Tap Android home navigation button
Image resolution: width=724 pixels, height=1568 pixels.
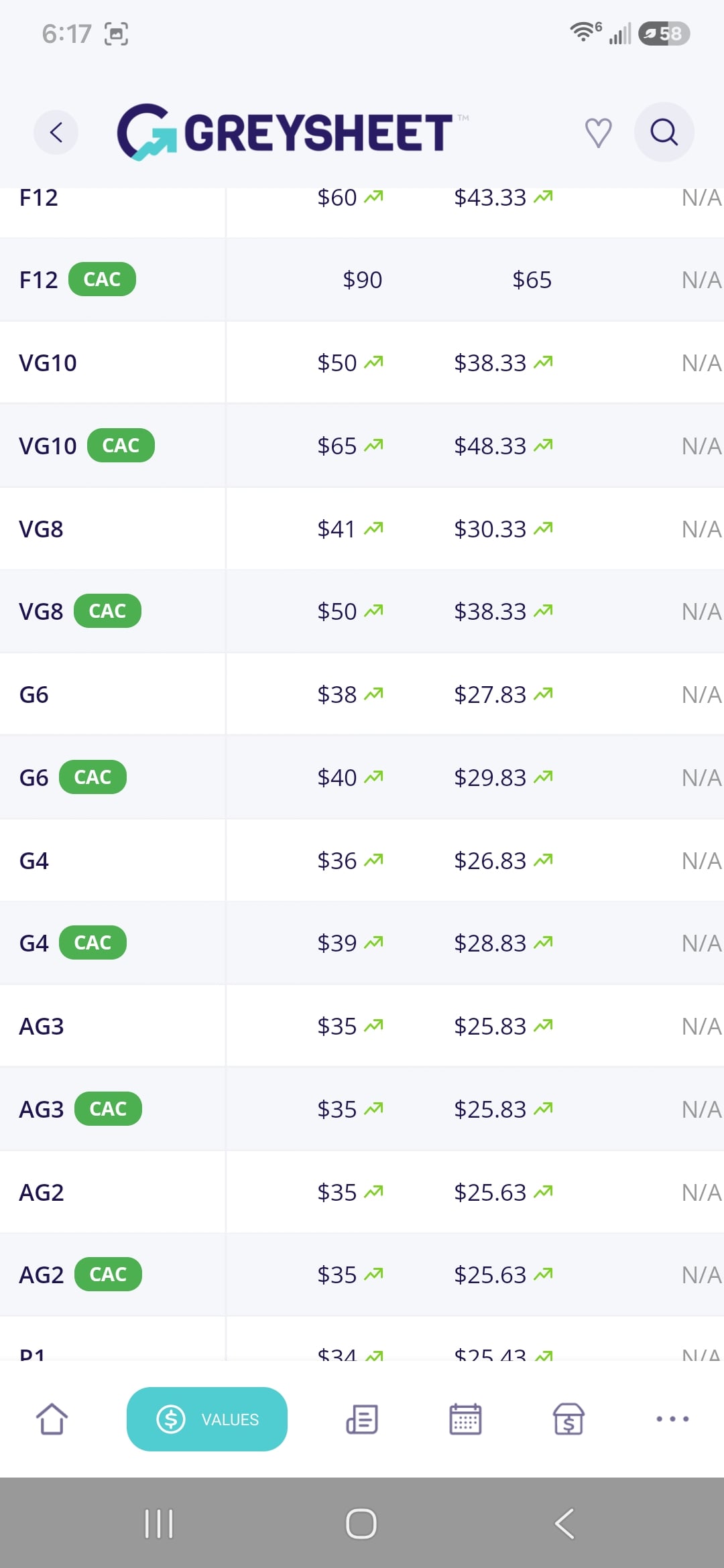(x=361, y=1524)
